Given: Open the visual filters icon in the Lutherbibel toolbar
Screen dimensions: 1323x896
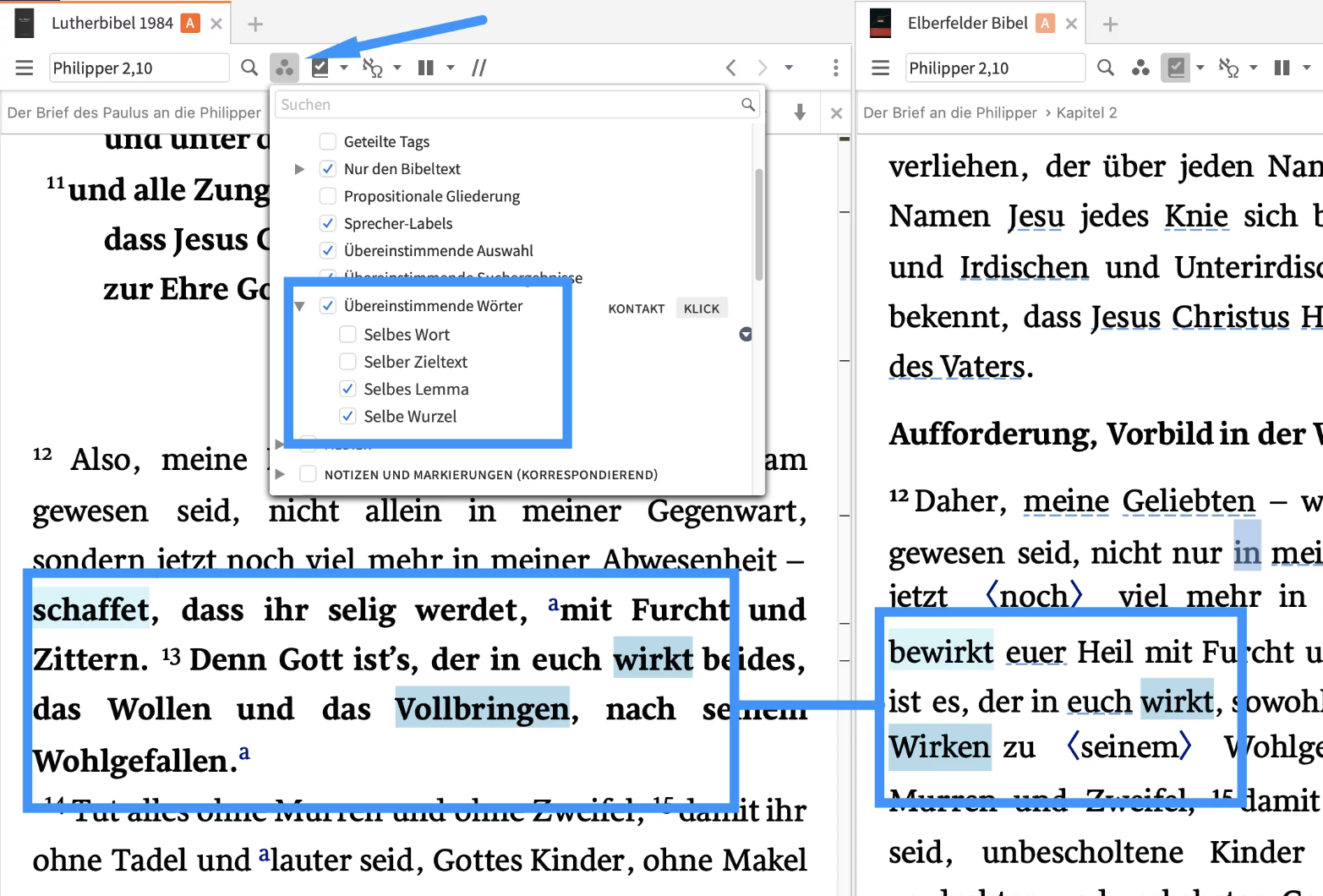Looking at the screenshot, I should coord(285,68).
